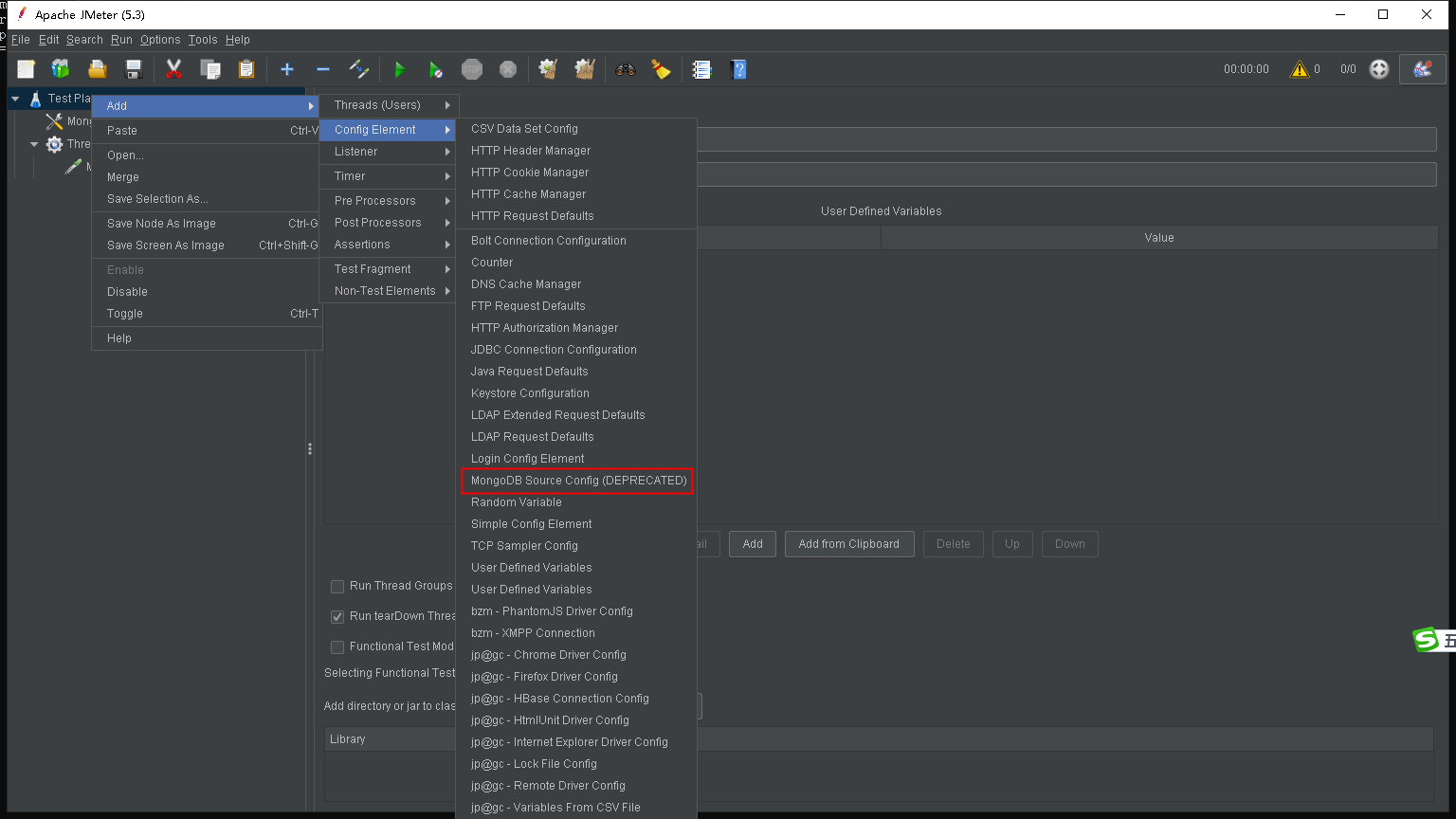Enable the Functional Test Mode checkbox
The width and height of the screenshot is (1456, 819).
[x=337, y=647]
